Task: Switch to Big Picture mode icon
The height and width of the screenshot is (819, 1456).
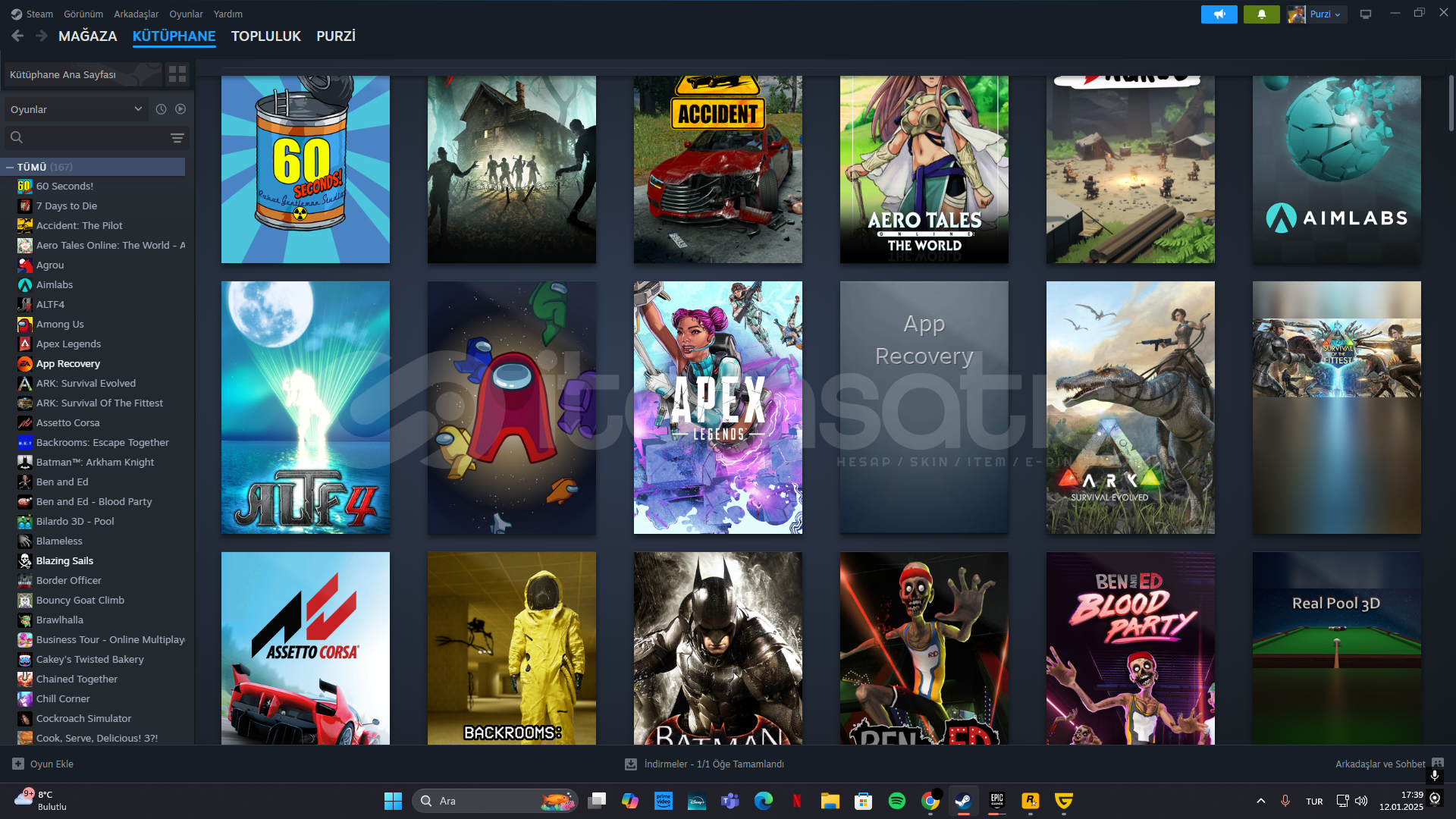Action: 1365,14
